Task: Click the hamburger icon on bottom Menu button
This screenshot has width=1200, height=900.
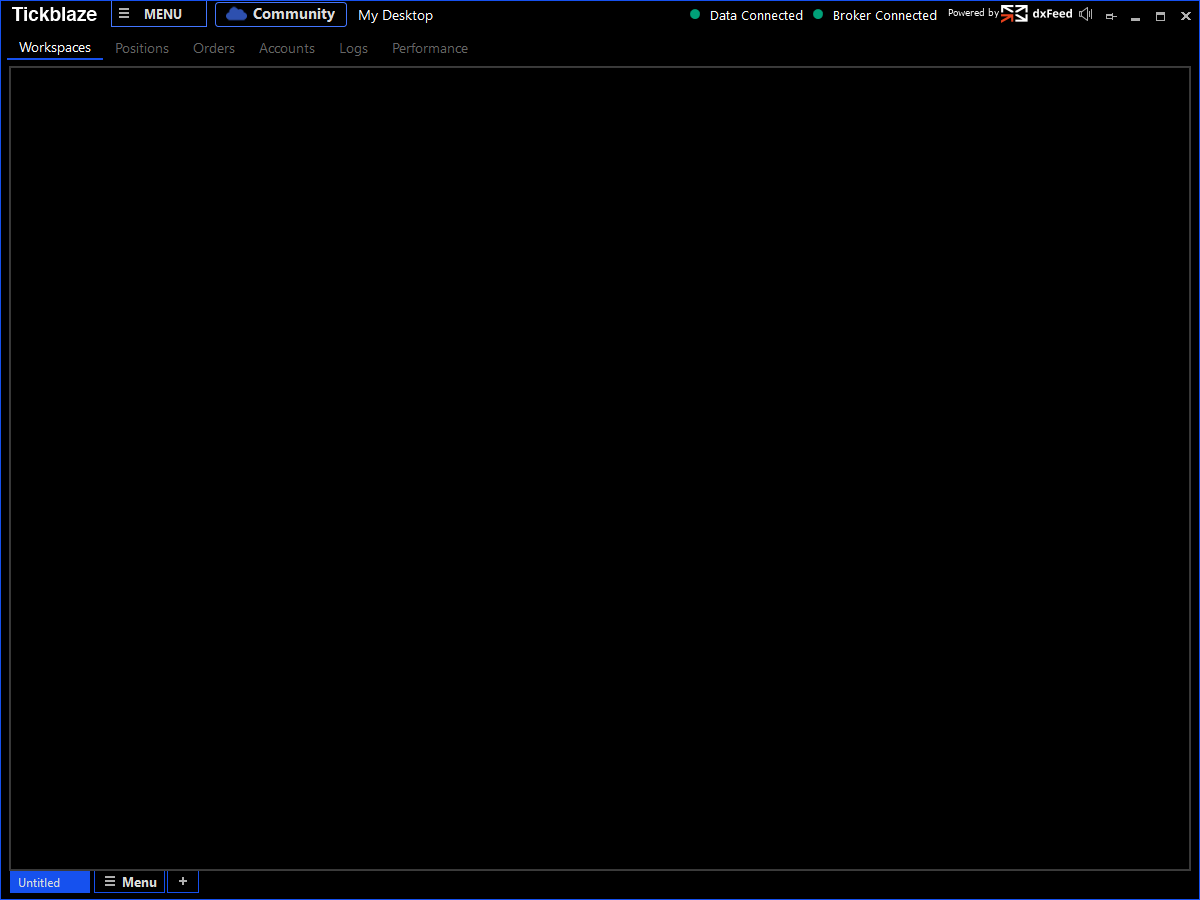Action: 109,881
